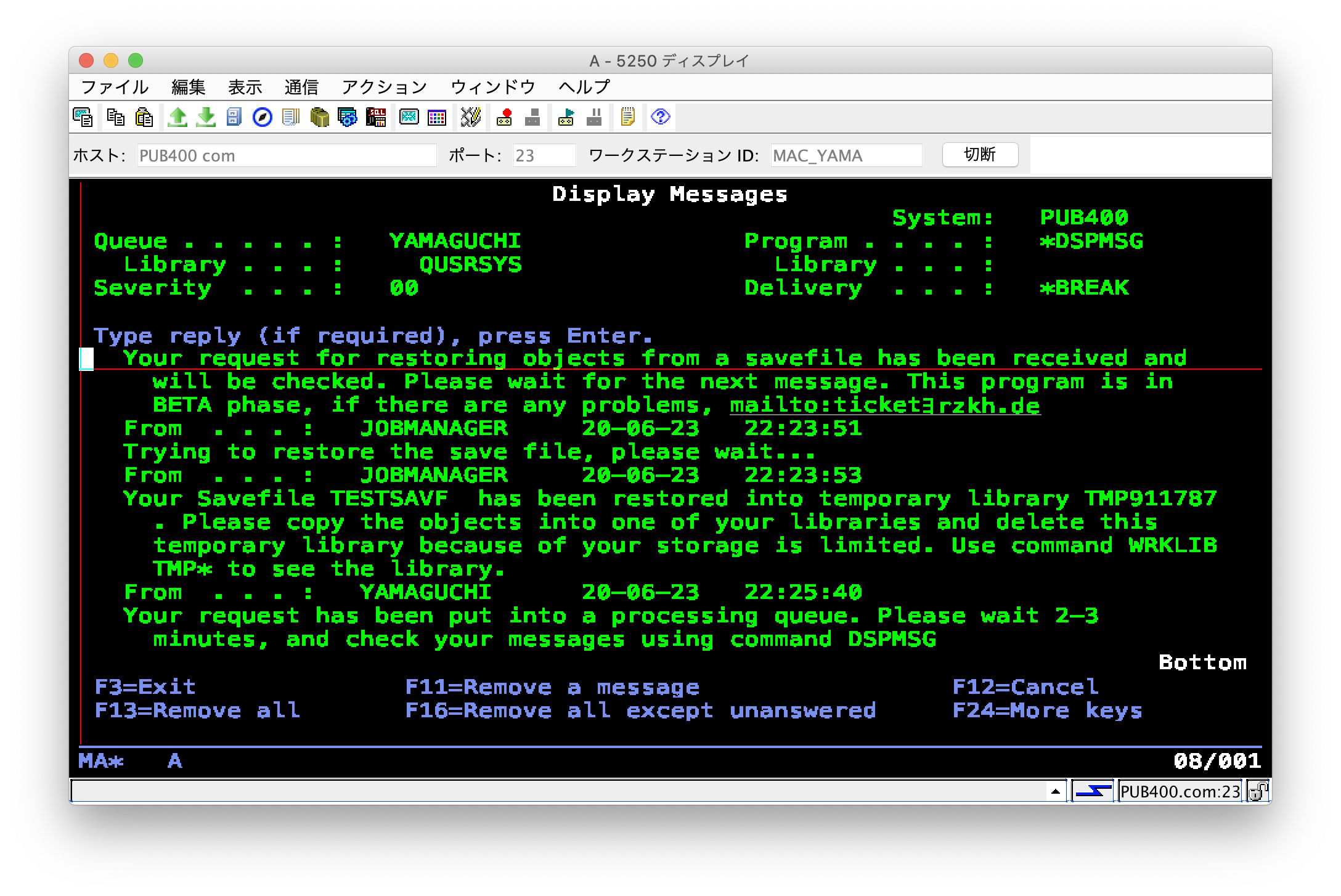Click the green download arrow icon
1341x896 pixels.
[206, 117]
